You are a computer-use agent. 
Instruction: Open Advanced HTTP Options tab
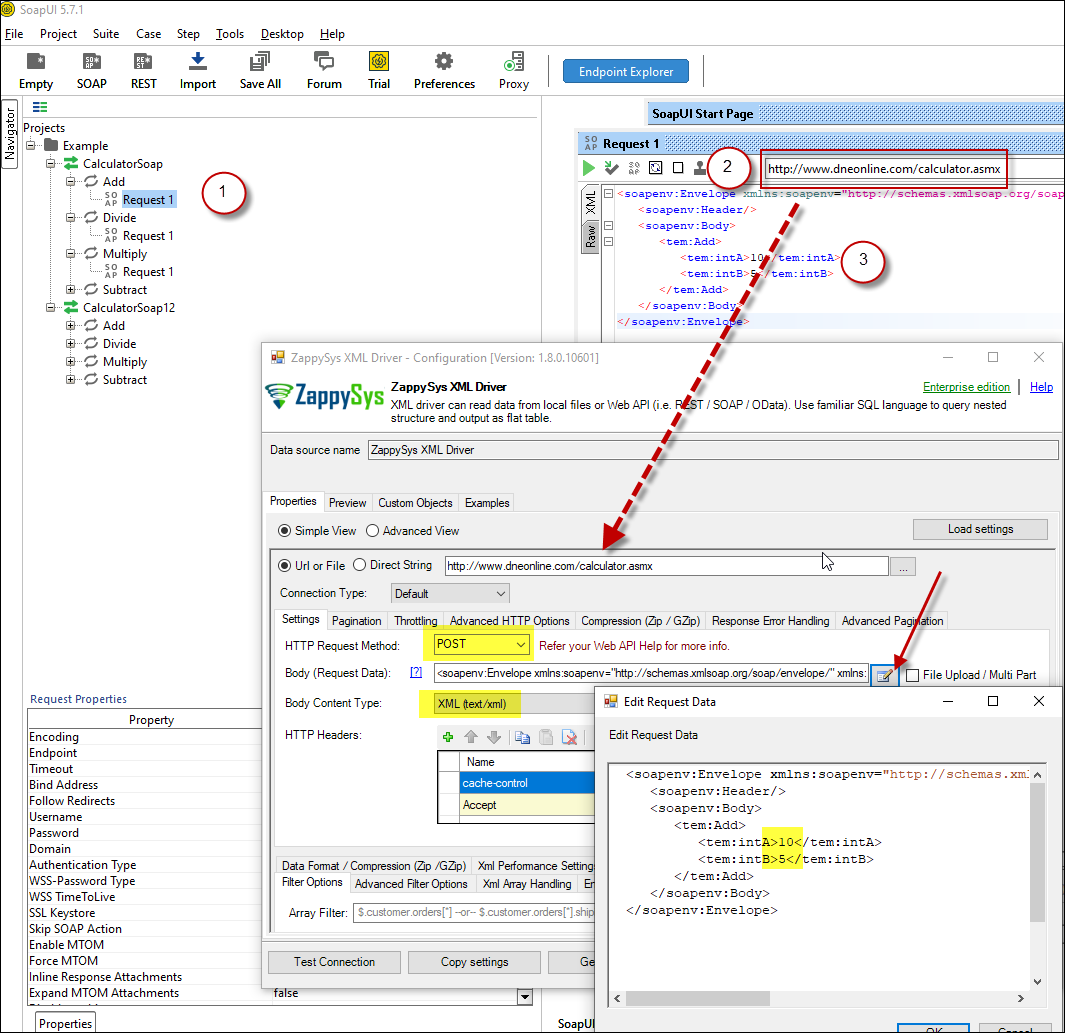click(x=509, y=621)
